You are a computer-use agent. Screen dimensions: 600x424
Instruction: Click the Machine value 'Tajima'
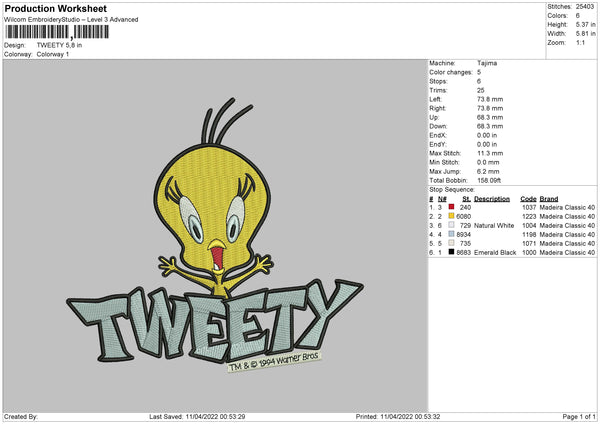(487, 63)
